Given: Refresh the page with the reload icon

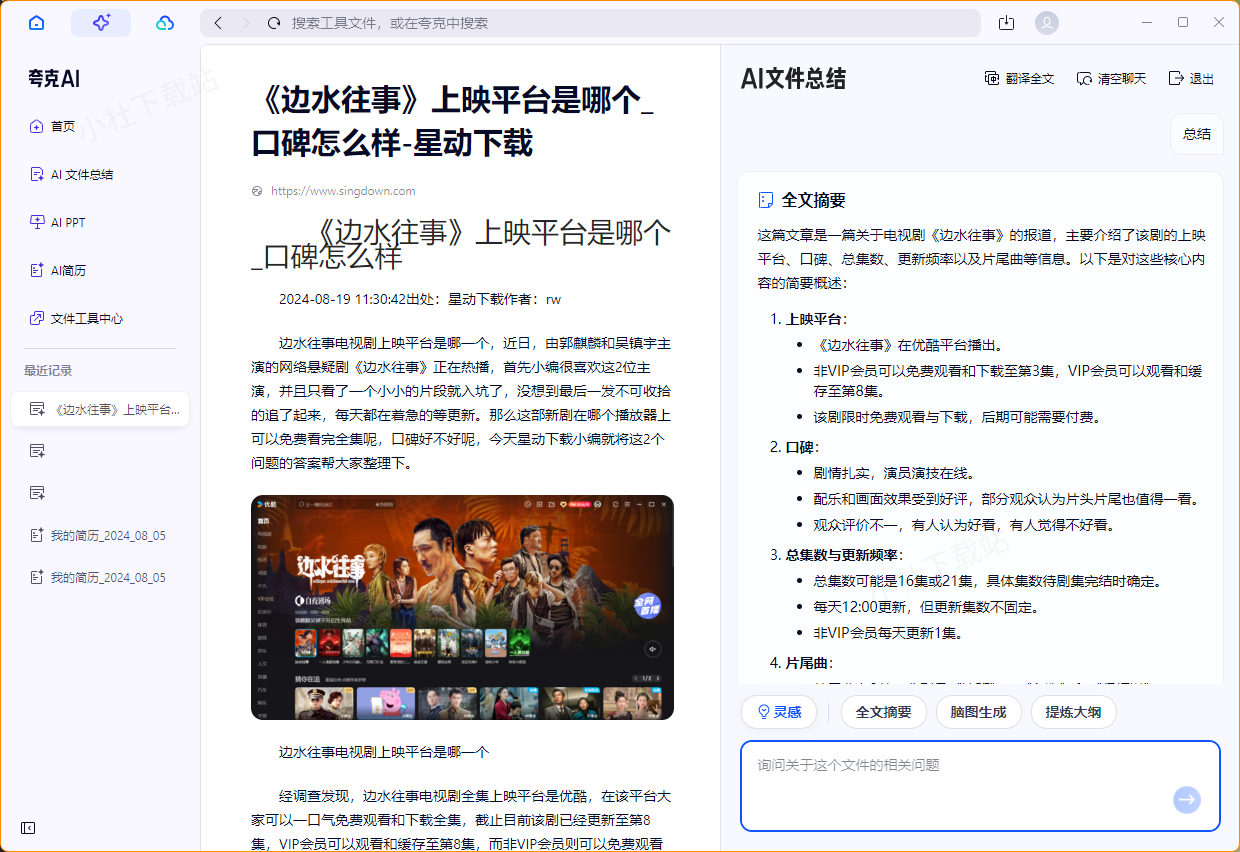Looking at the screenshot, I should 274,23.
